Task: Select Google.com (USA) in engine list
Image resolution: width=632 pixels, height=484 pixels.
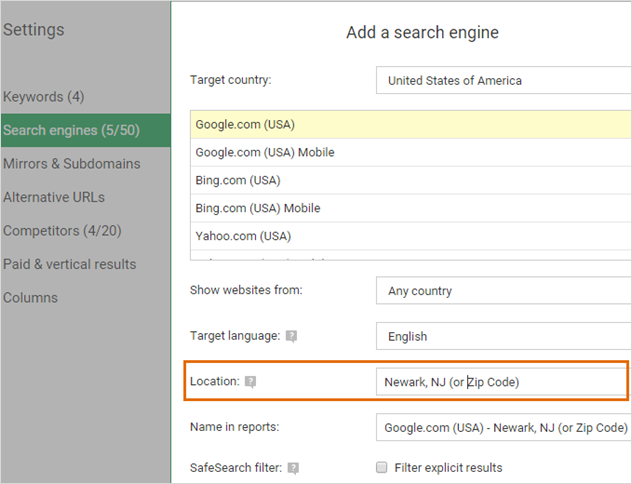Action: (x=245, y=125)
